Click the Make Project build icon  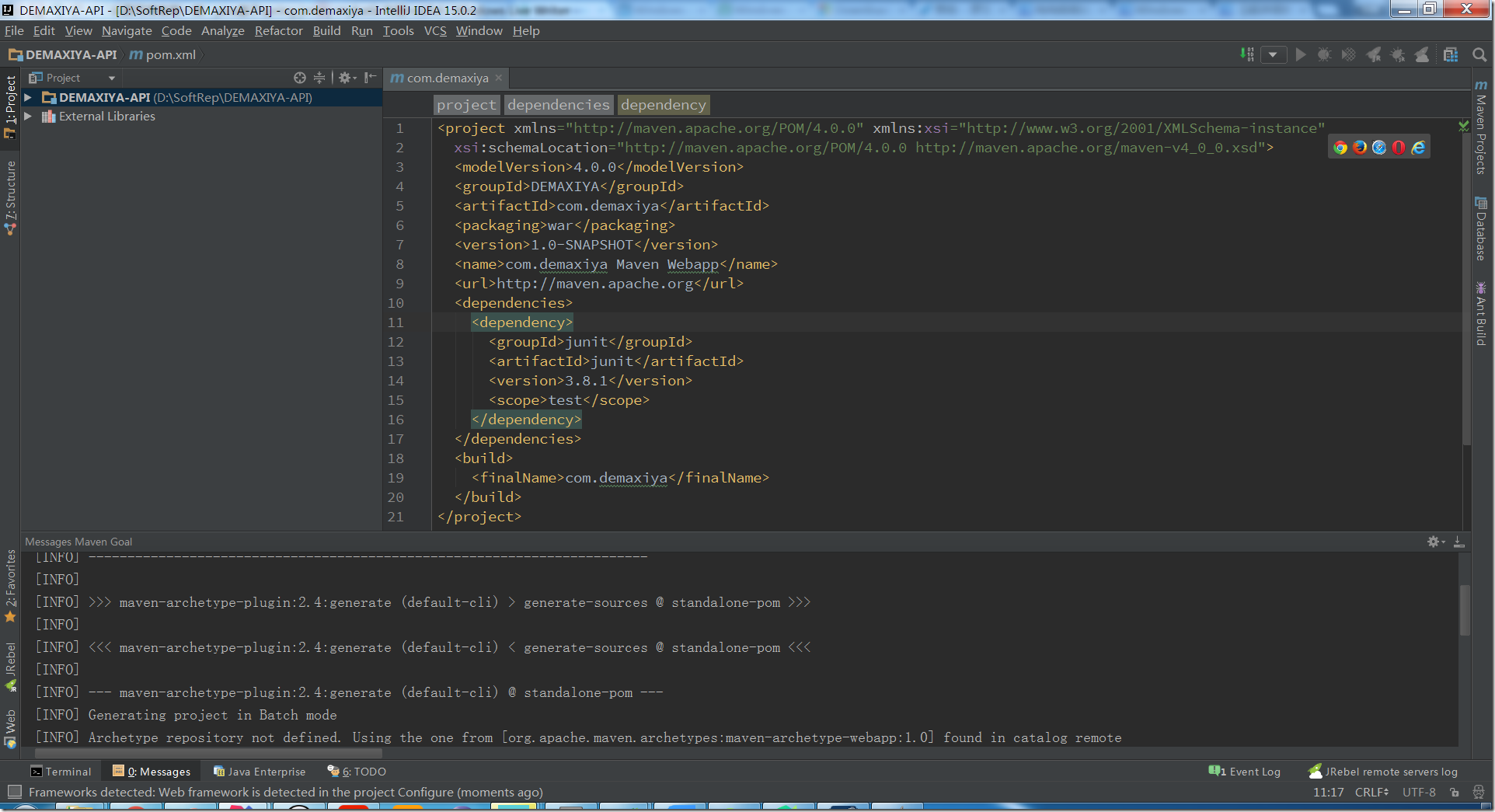point(1247,54)
